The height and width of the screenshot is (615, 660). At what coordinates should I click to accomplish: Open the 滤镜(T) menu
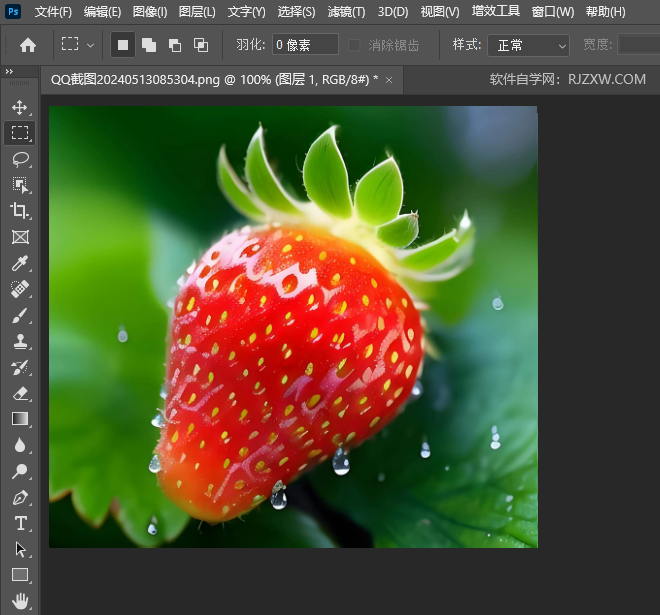coord(346,12)
